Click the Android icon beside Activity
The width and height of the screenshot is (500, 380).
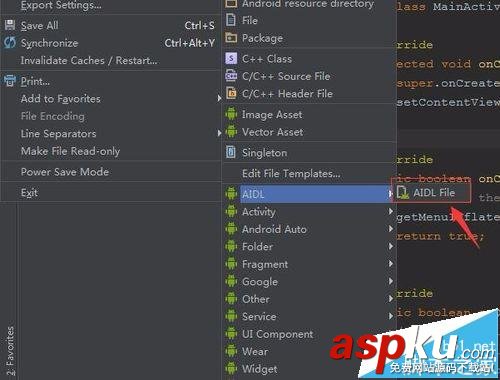click(231, 211)
